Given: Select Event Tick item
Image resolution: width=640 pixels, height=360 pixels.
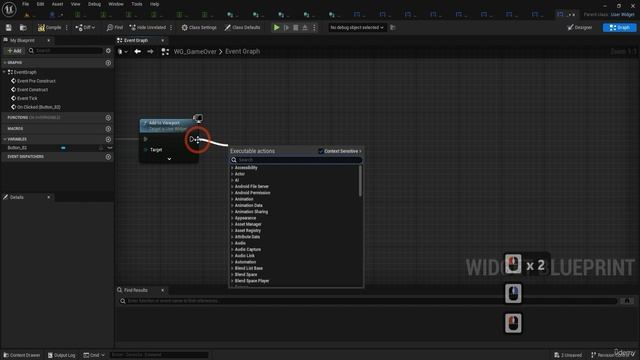Looking at the screenshot, I should tap(27, 98).
